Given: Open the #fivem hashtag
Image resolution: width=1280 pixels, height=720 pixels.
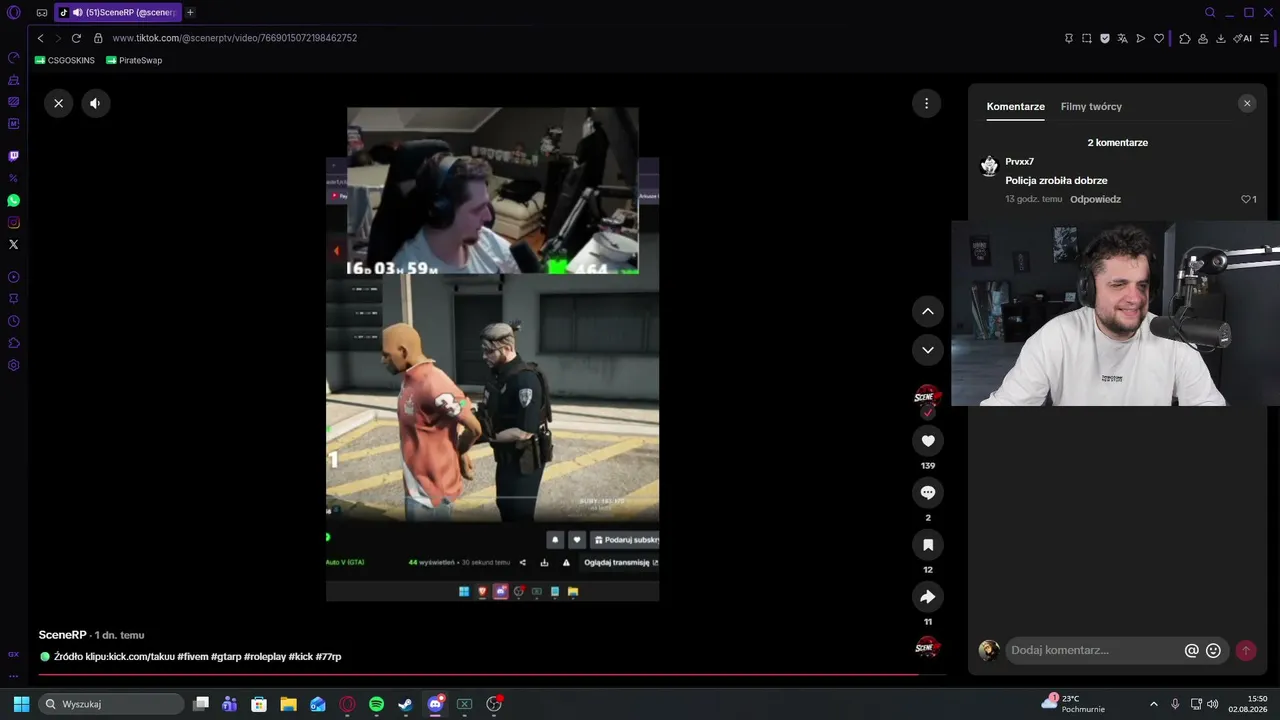Looking at the screenshot, I should click(x=193, y=657).
